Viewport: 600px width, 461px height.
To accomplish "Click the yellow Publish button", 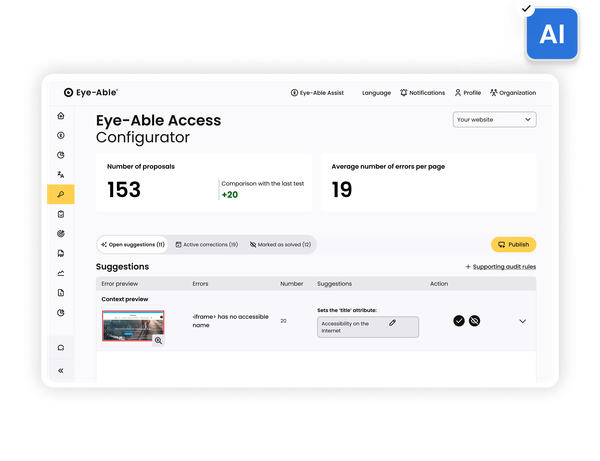I will (513, 244).
